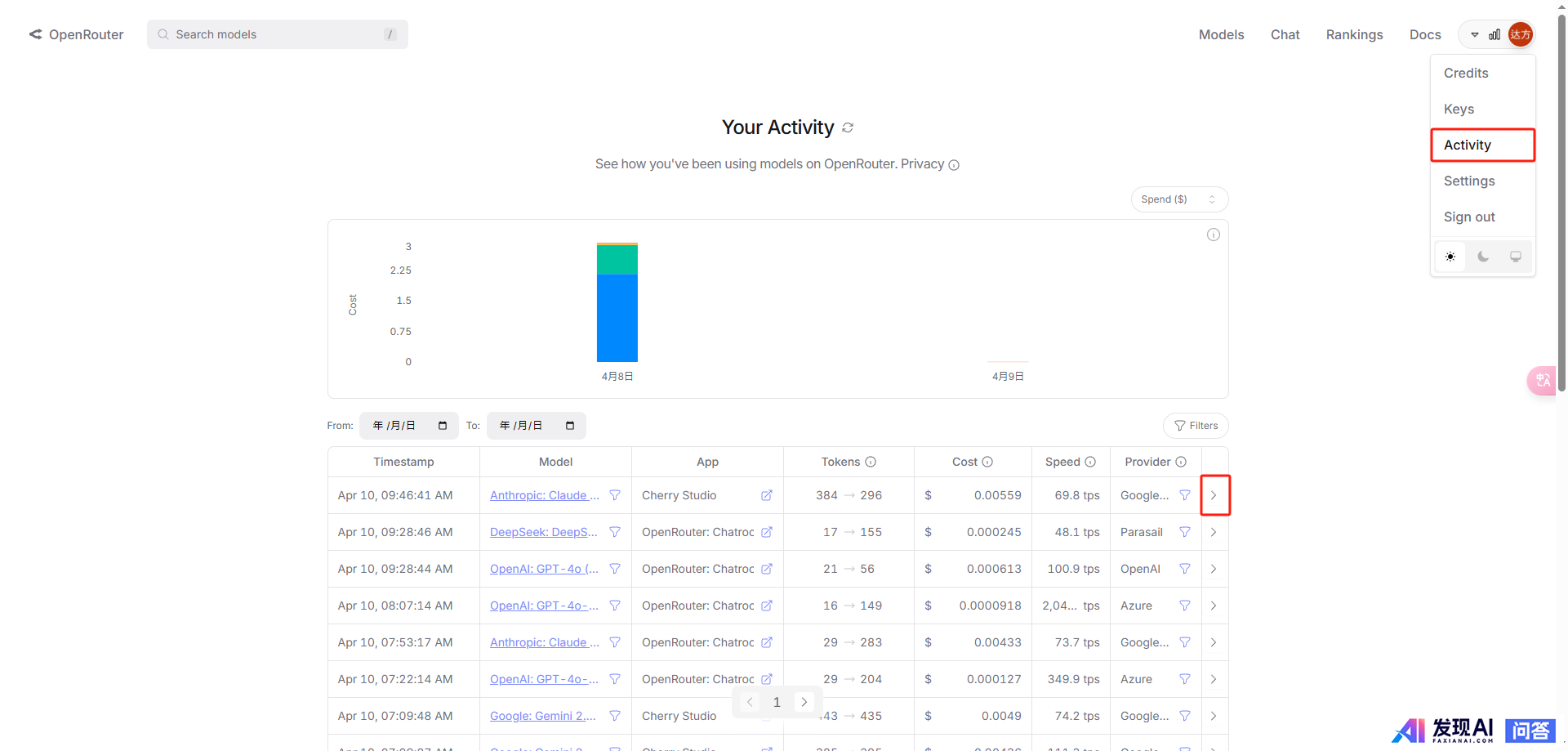The height and width of the screenshot is (751, 1568).
Task: Click the Filters button
Action: [1196, 426]
